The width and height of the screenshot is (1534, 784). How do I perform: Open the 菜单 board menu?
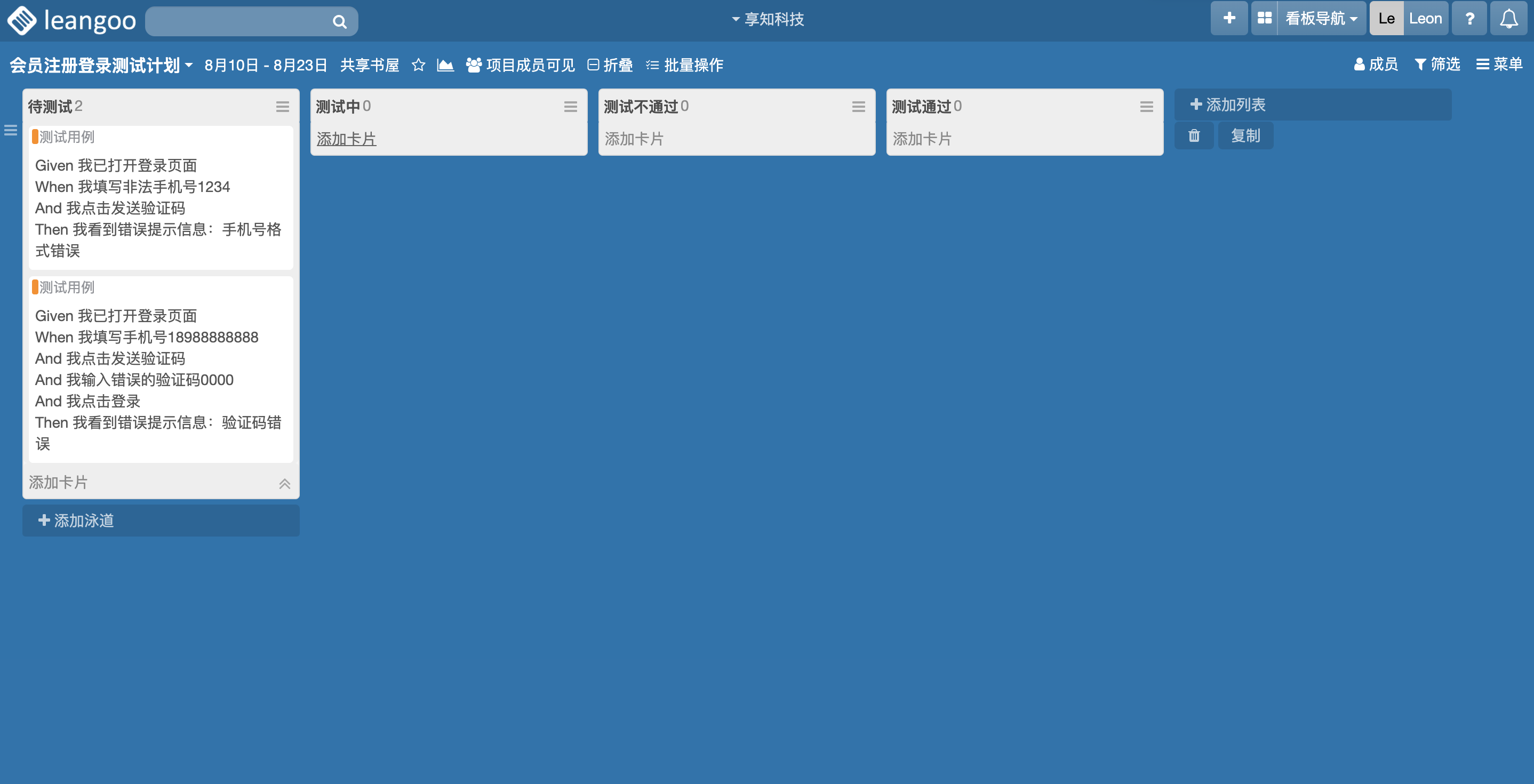click(x=1499, y=65)
